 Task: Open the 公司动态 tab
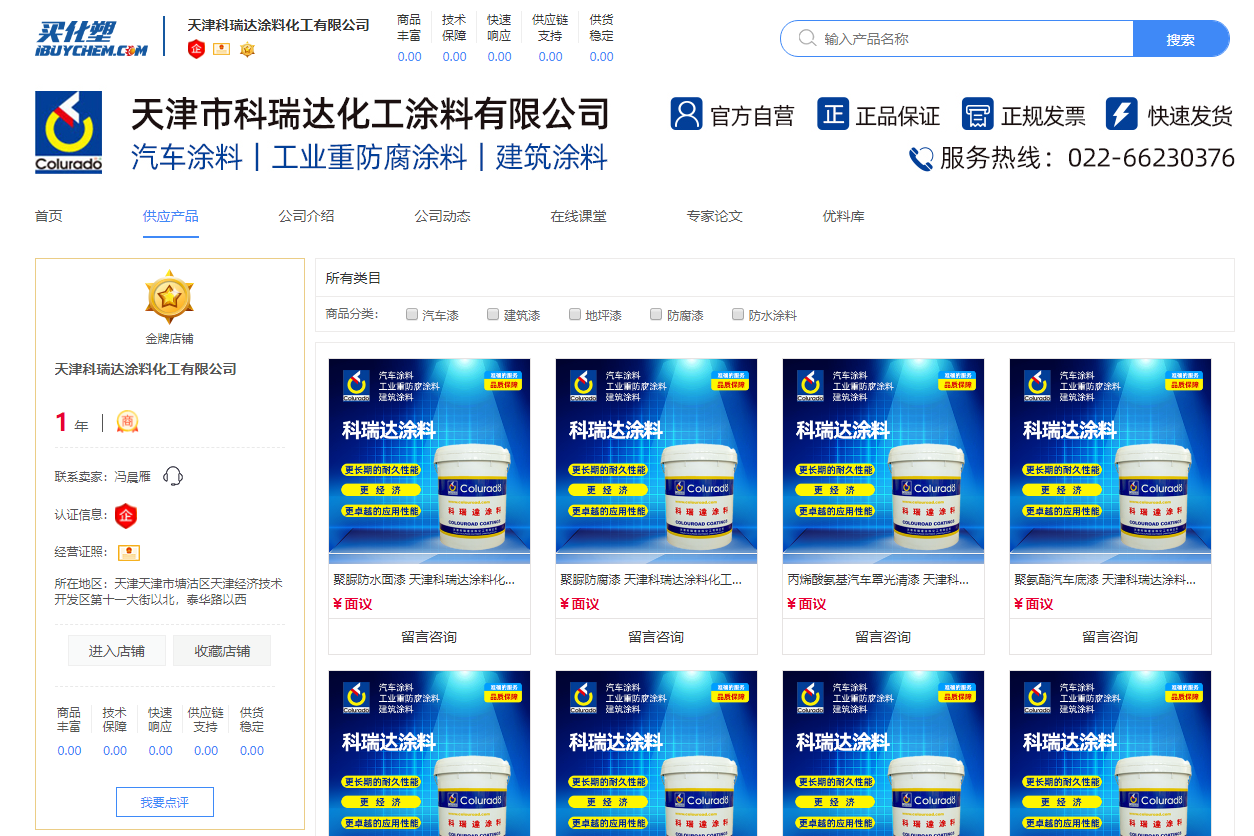point(443,216)
